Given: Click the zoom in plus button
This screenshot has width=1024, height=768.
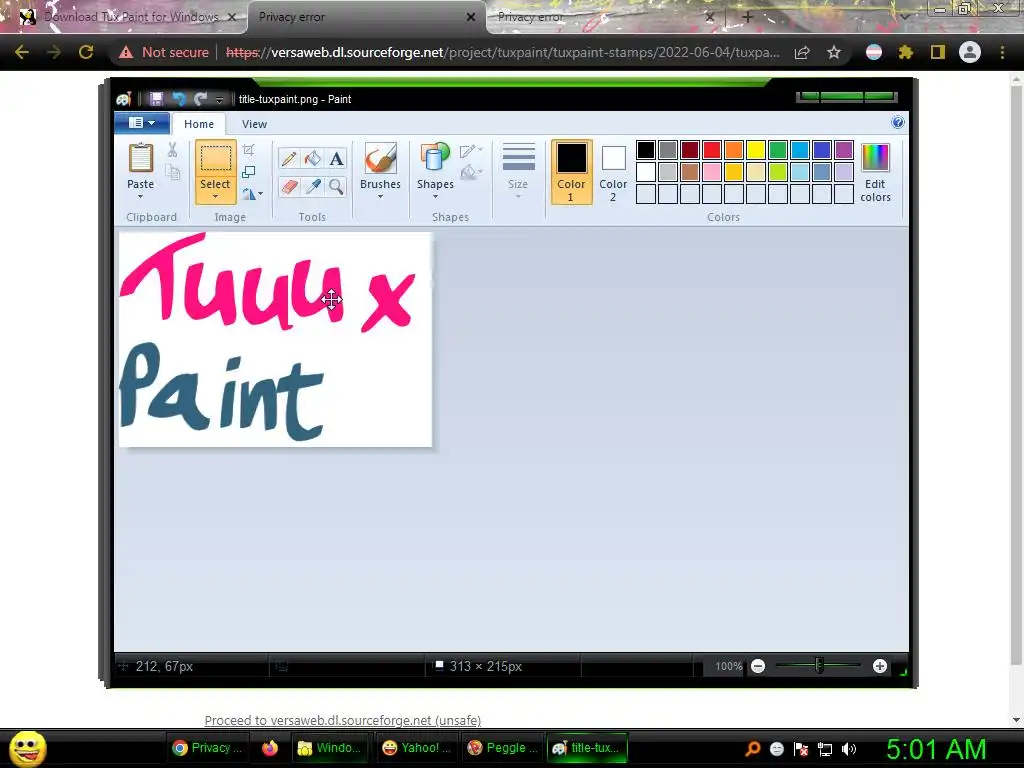Looking at the screenshot, I should coord(880,666).
